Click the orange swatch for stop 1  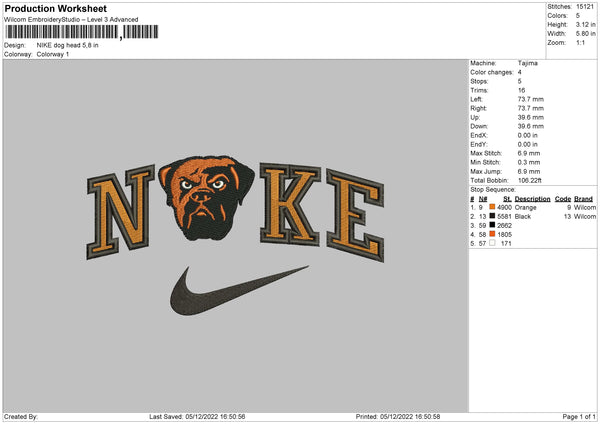(x=492, y=207)
